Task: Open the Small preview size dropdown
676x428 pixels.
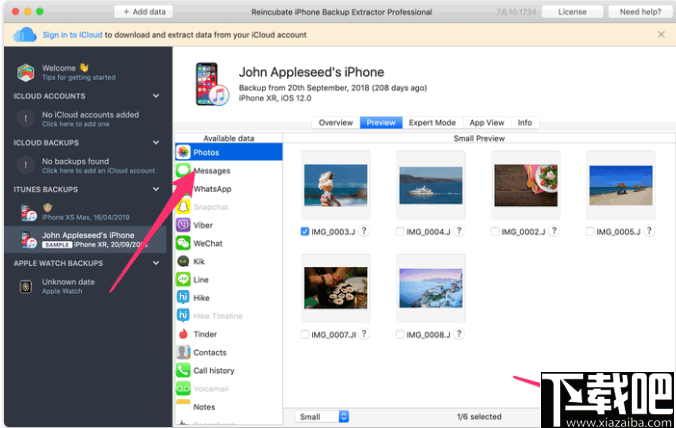Action: 322,416
